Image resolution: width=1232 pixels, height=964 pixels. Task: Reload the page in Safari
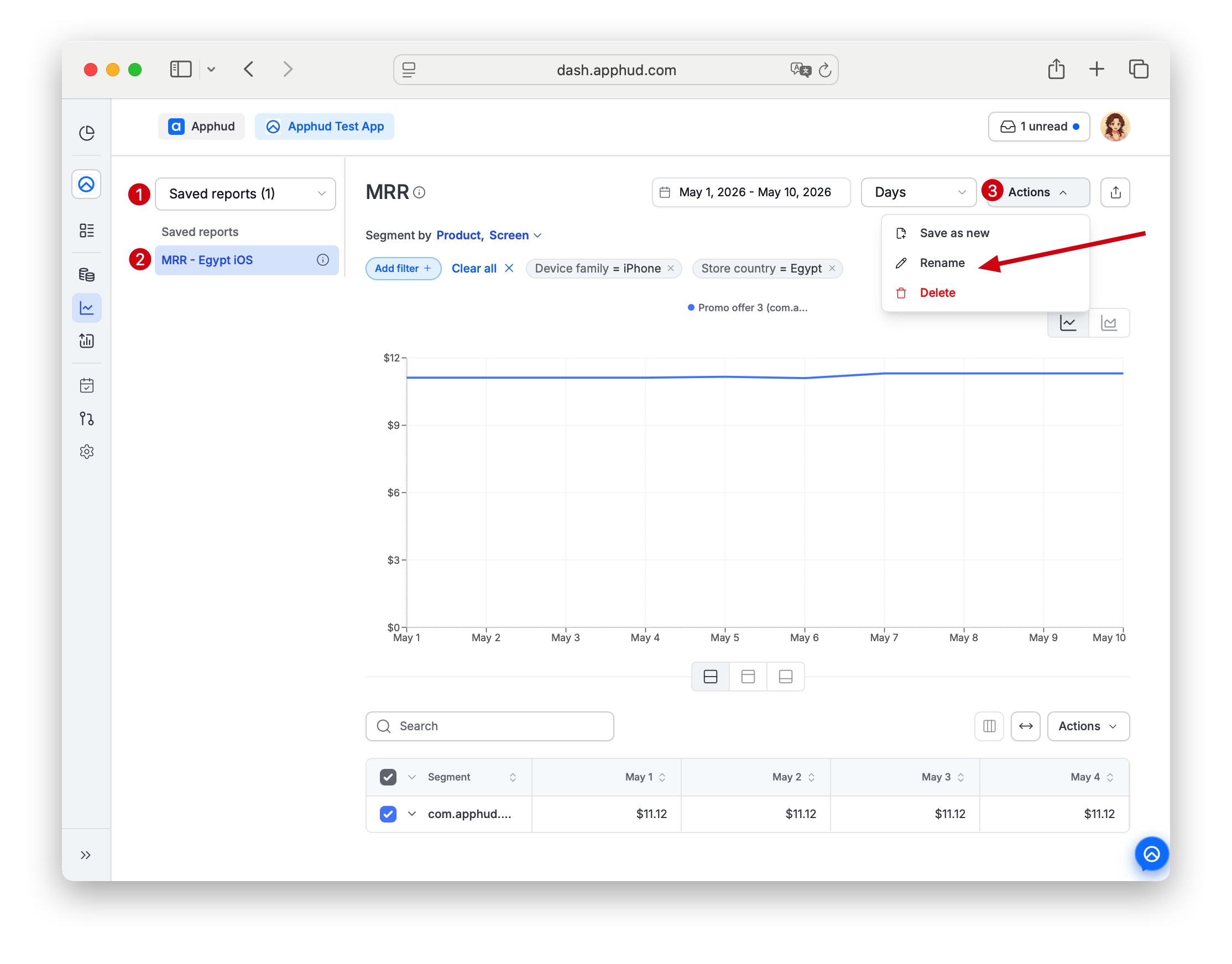coord(825,70)
